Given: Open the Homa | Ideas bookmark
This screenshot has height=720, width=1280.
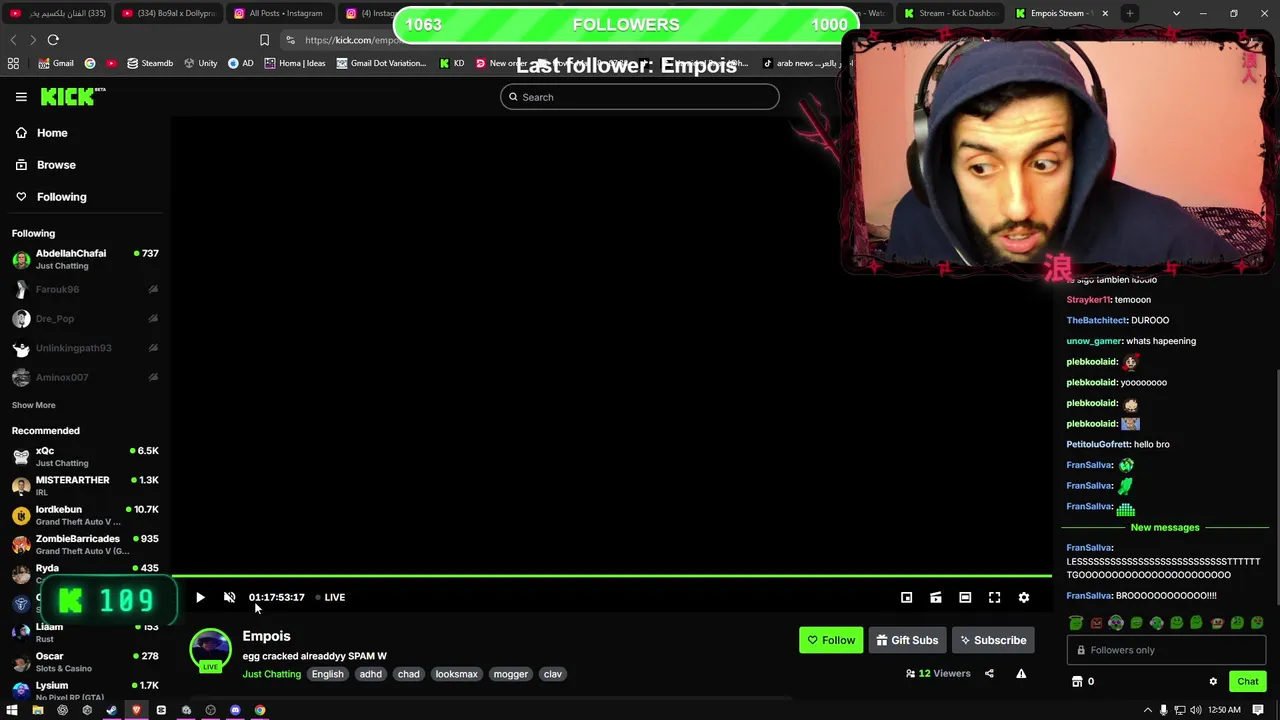Looking at the screenshot, I should coord(294,63).
